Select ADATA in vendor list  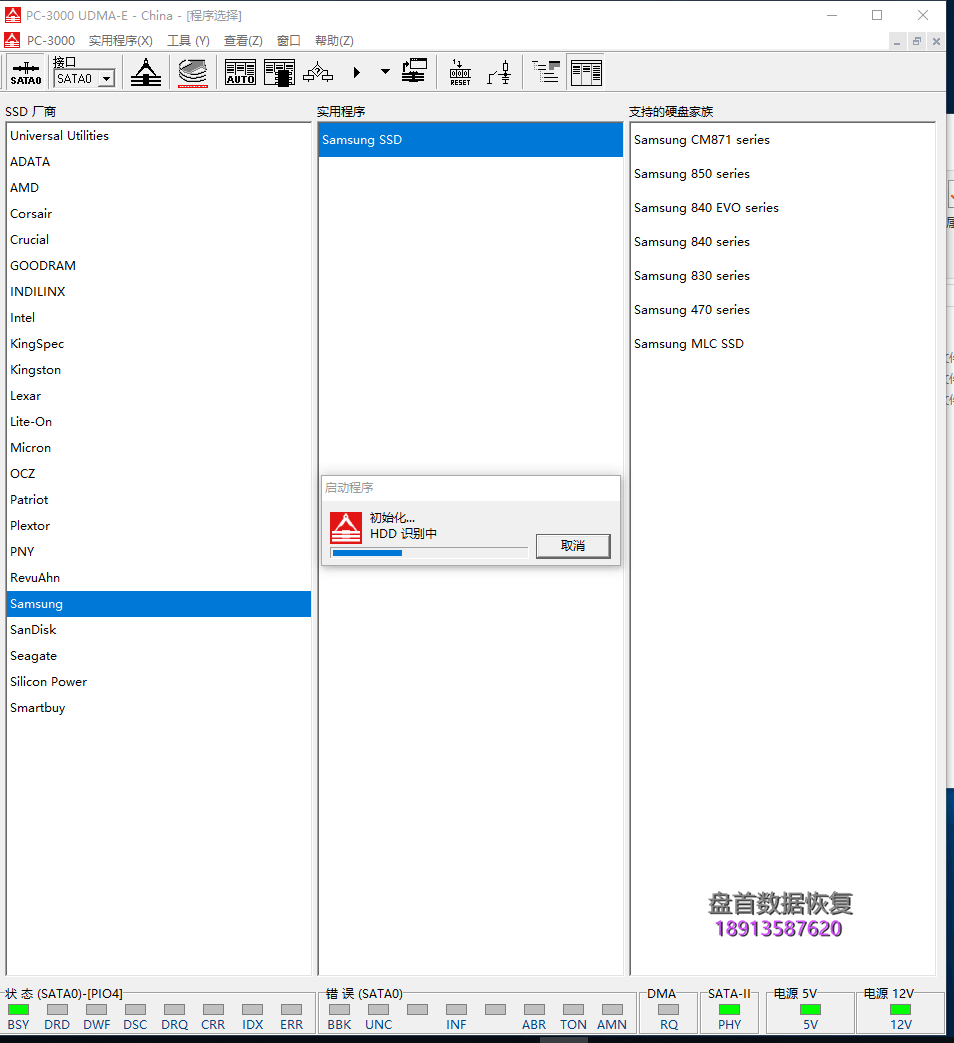point(159,162)
